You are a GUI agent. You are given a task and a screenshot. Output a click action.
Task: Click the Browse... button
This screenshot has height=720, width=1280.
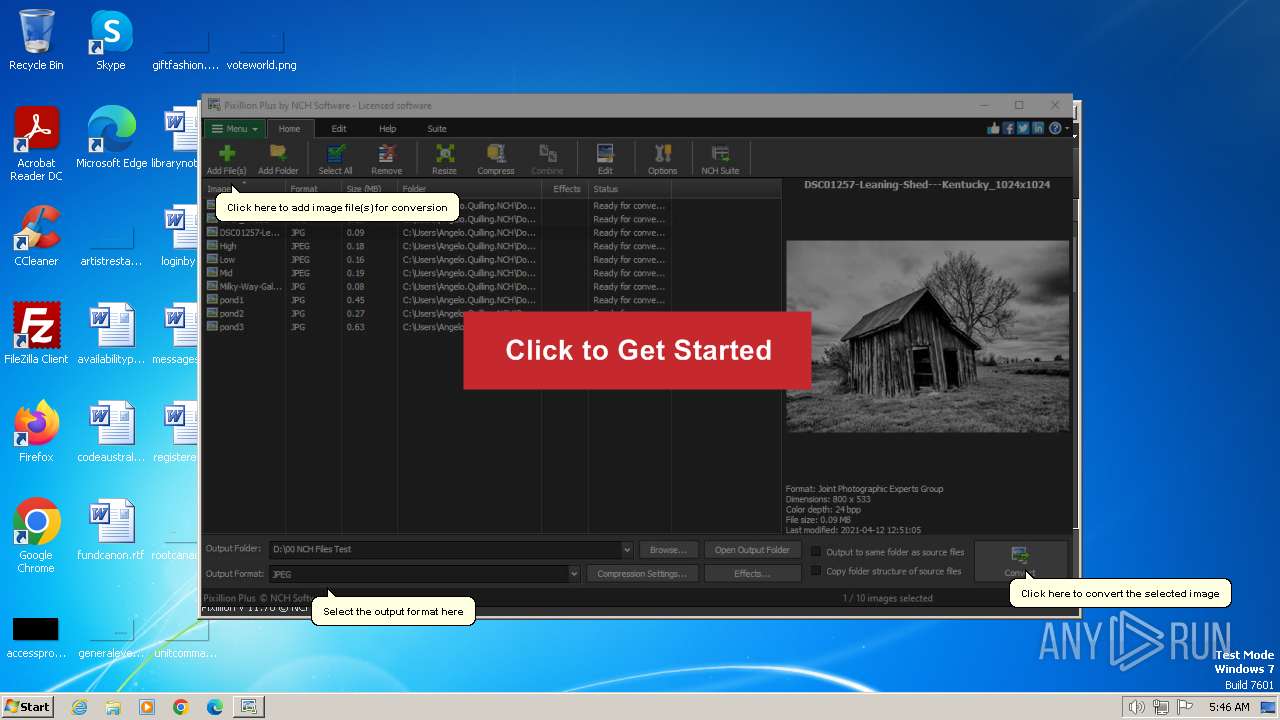tap(668, 550)
